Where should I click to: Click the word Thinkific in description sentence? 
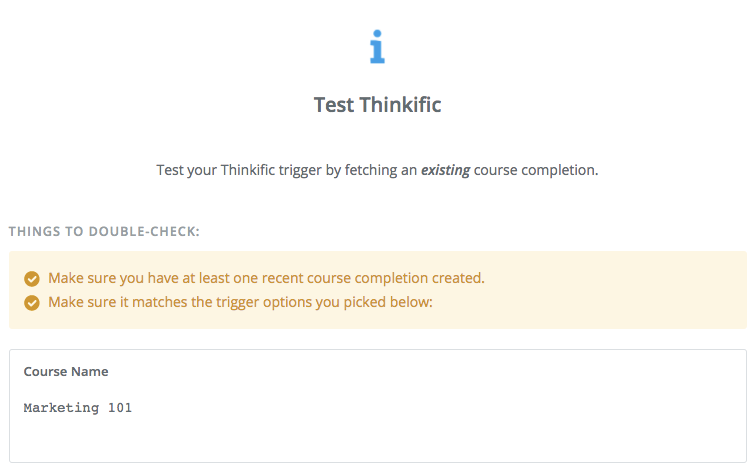point(248,170)
